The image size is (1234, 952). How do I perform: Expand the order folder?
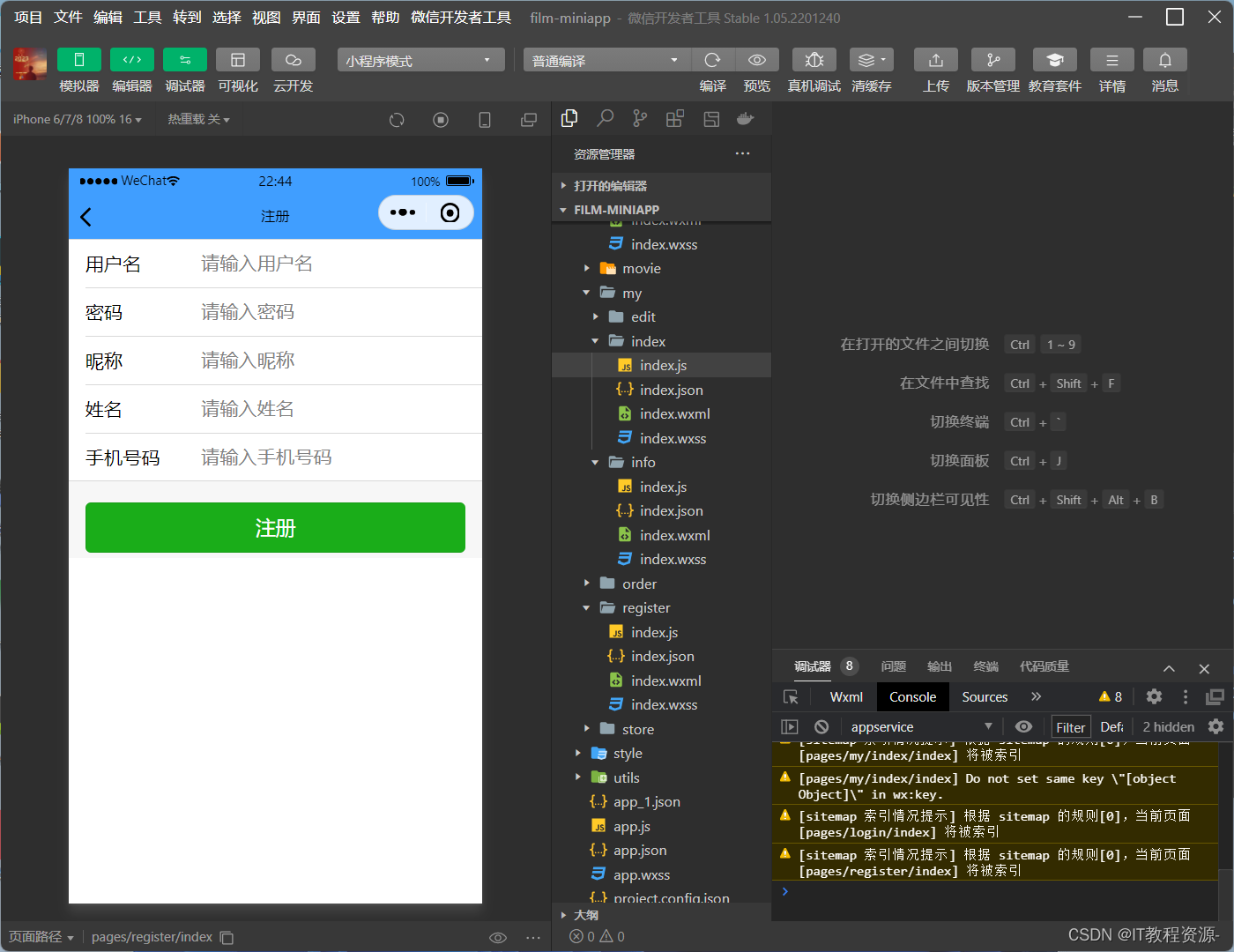pos(661,584)
